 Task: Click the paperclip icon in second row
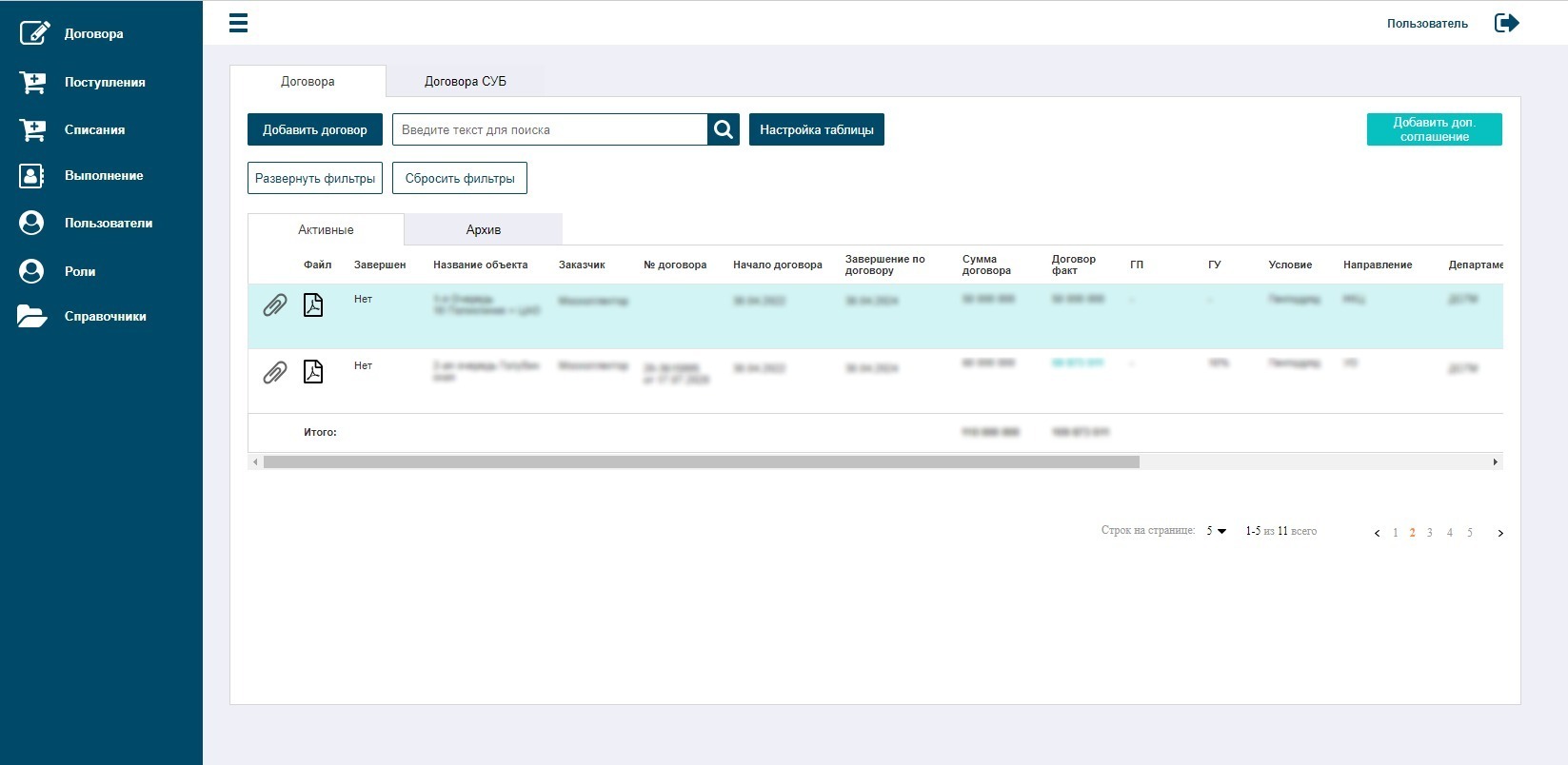point(275,372)
